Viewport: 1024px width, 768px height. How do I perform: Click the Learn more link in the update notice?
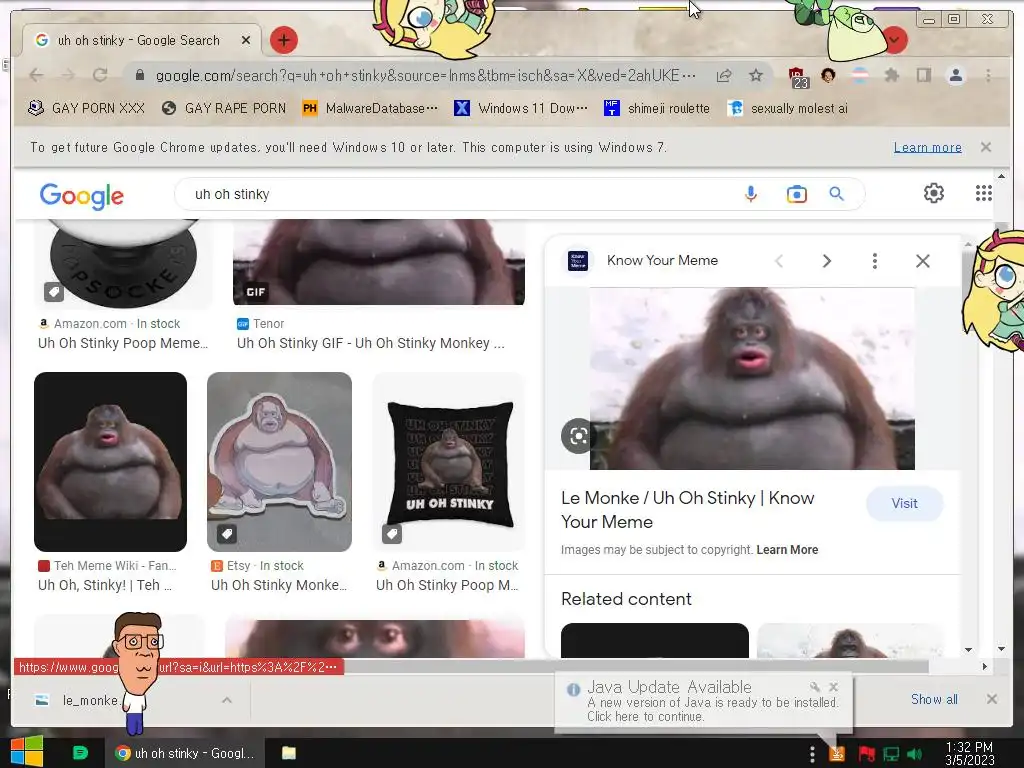tap(927, 148)
